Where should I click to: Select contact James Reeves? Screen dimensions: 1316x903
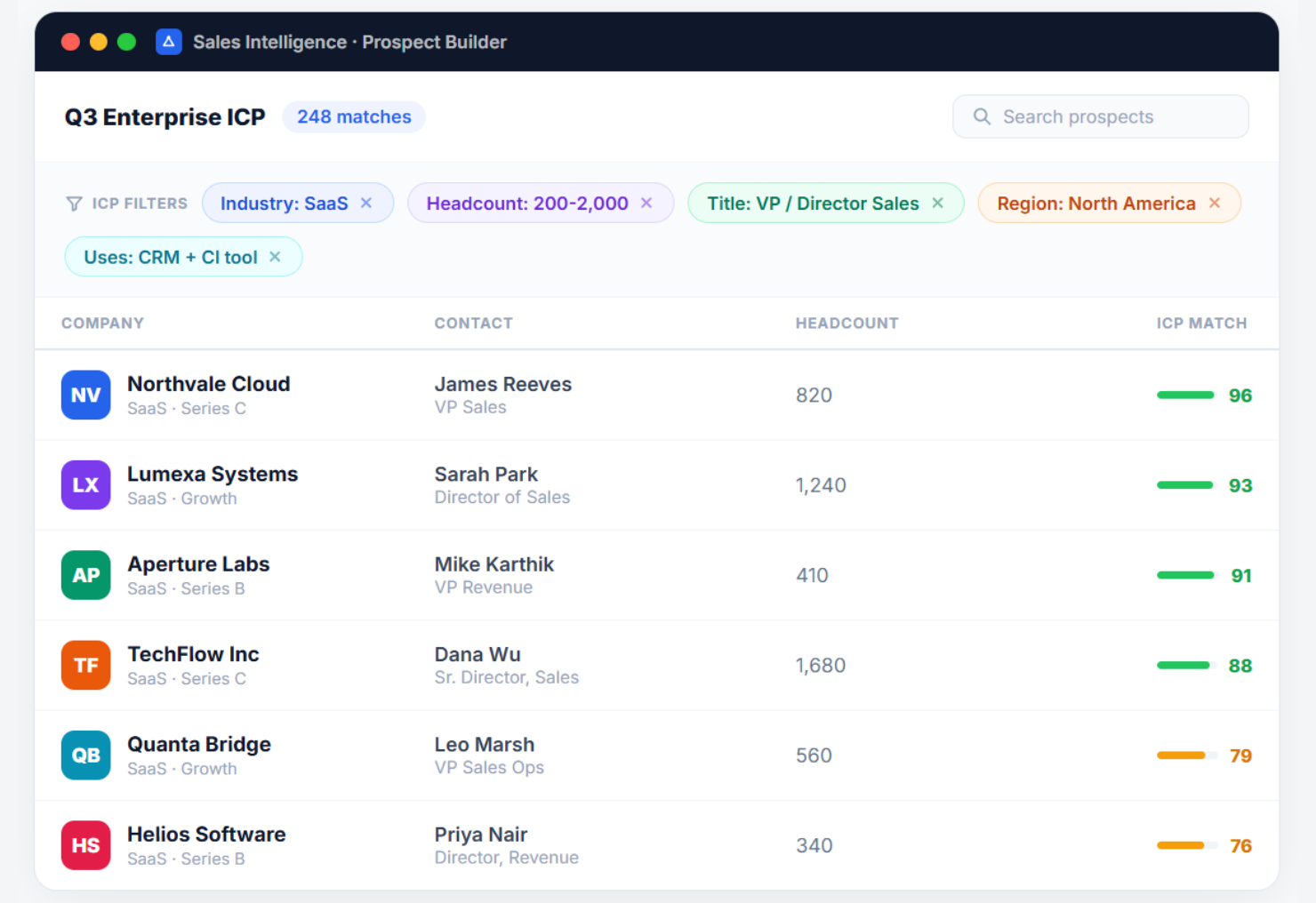[x=503, y=384]
